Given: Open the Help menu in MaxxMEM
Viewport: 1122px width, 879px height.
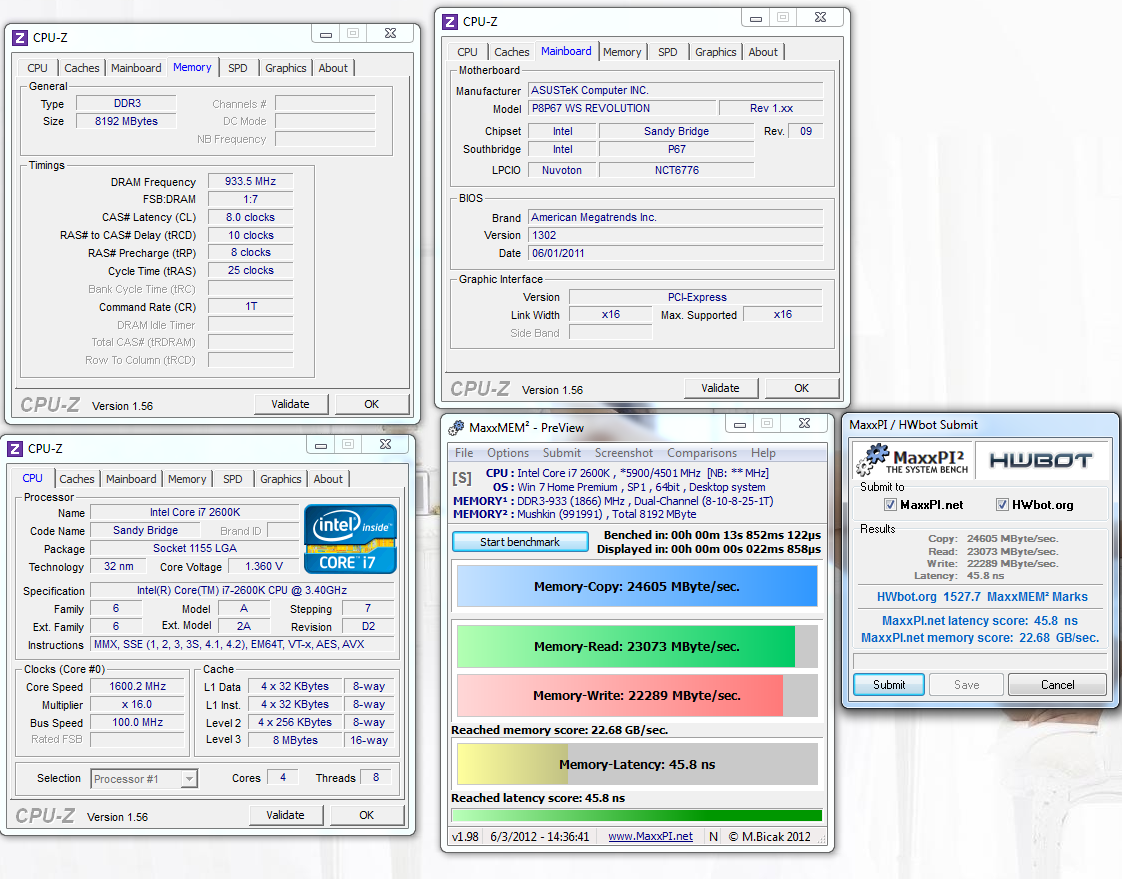Looking at the screenshot, I should (763, 453).
